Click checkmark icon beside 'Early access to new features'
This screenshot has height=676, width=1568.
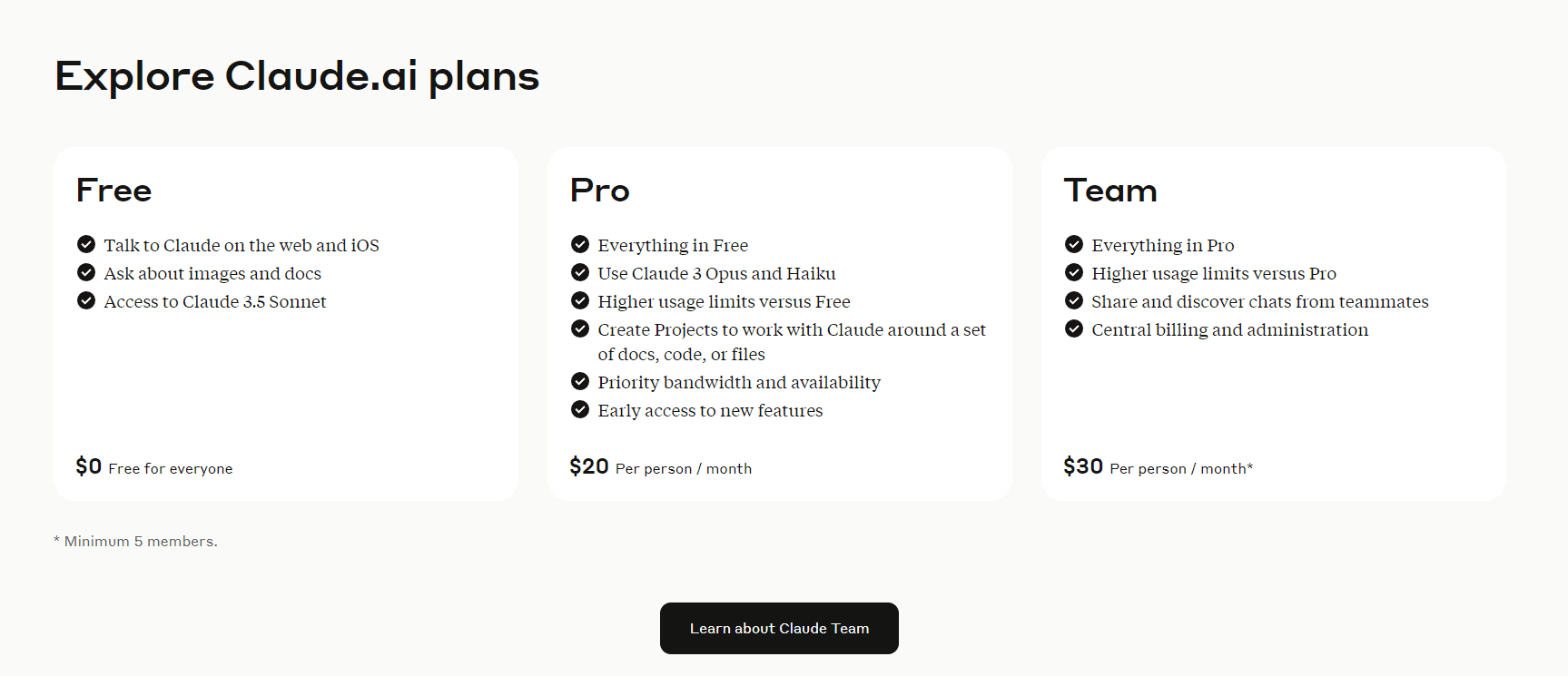(x=580, y=409)
